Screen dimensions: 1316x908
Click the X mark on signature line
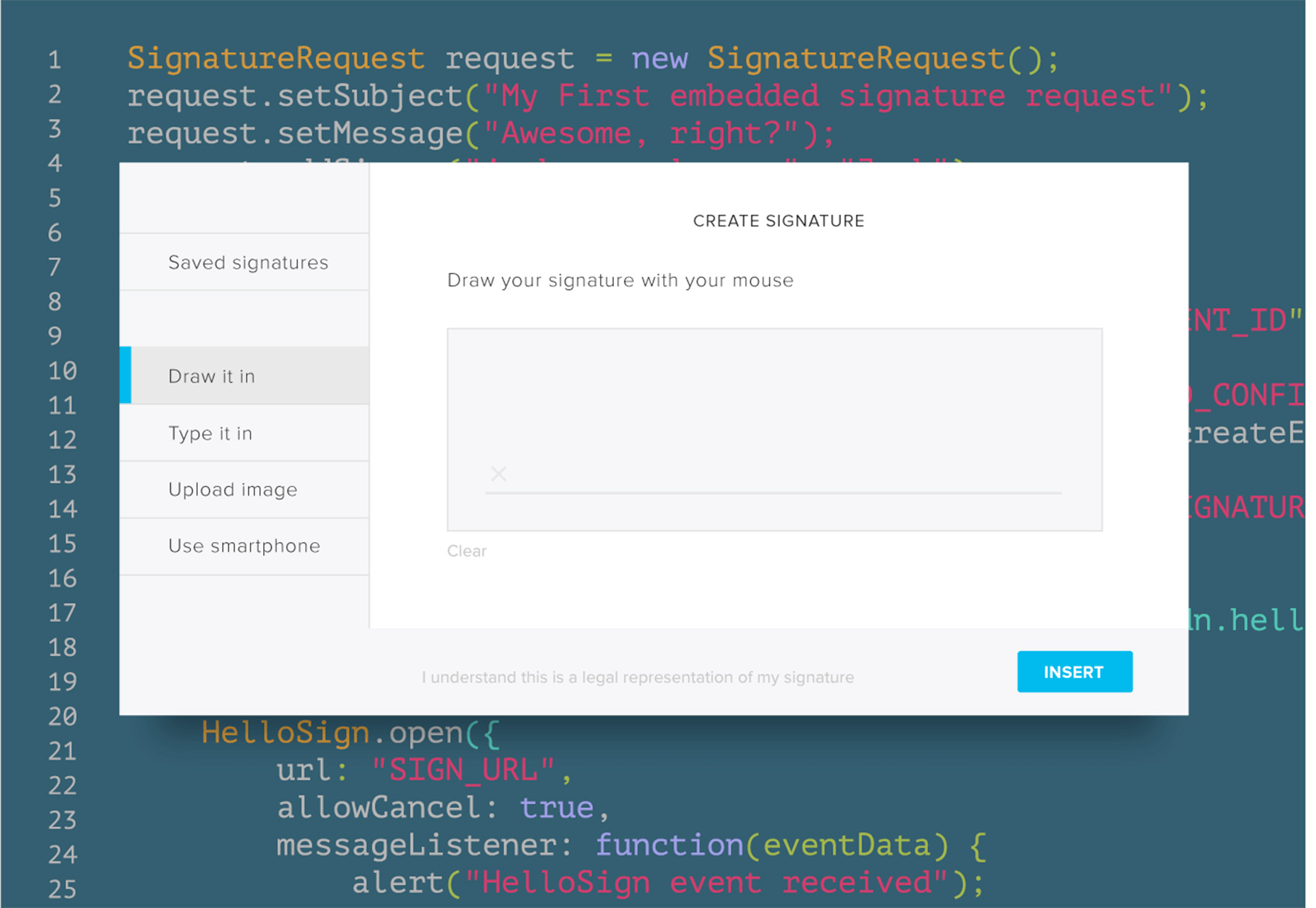click(x=498, y=474)
